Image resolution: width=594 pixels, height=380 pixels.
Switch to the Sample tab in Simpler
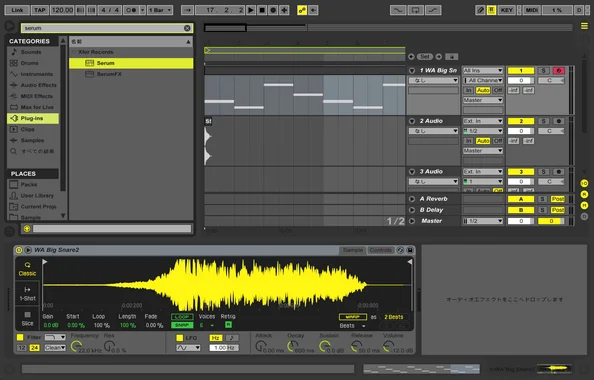353,250
